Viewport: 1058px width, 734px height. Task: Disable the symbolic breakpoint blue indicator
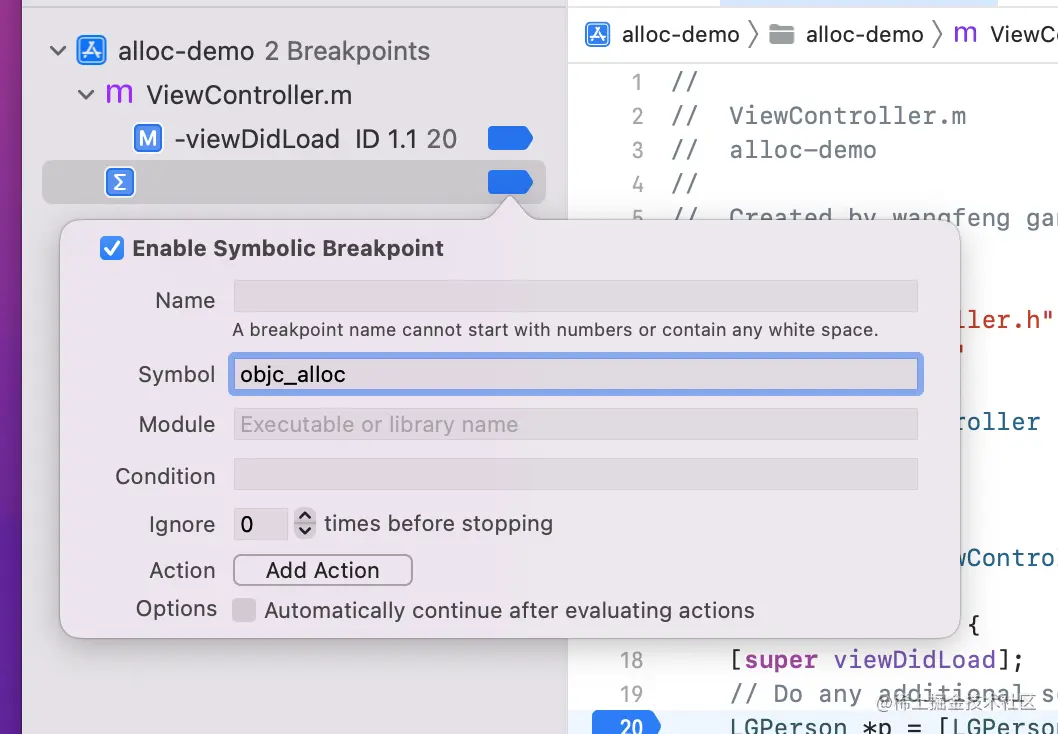point(510,182)
